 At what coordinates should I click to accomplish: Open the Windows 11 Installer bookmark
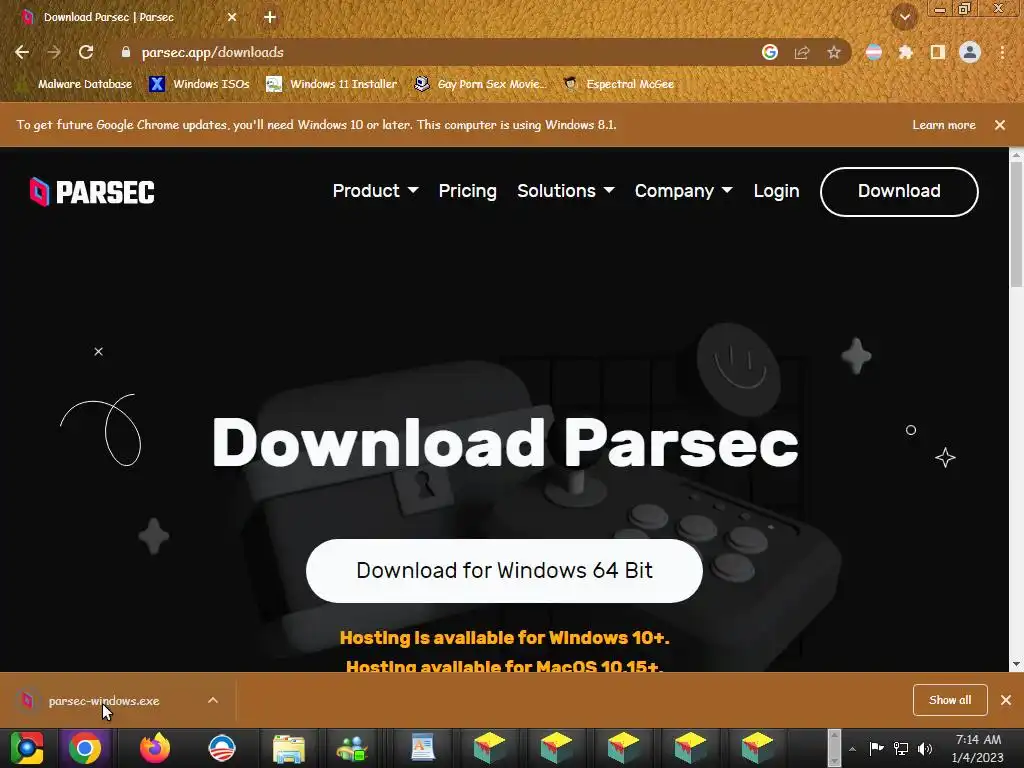tap(332, 84)
